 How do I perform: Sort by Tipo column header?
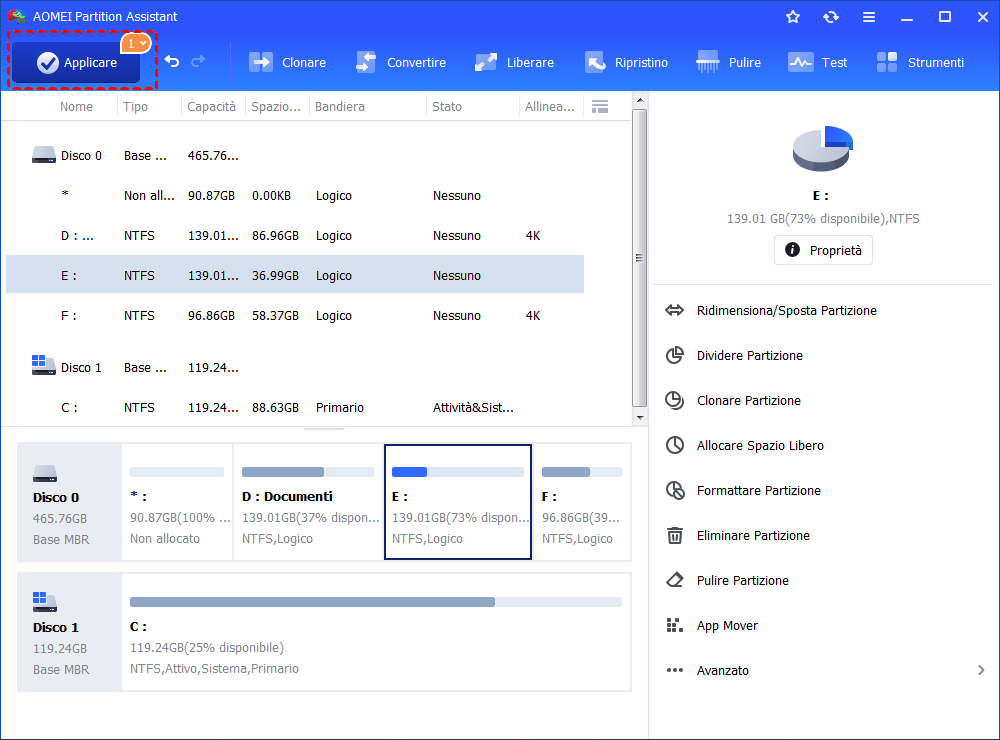[135, 107]
